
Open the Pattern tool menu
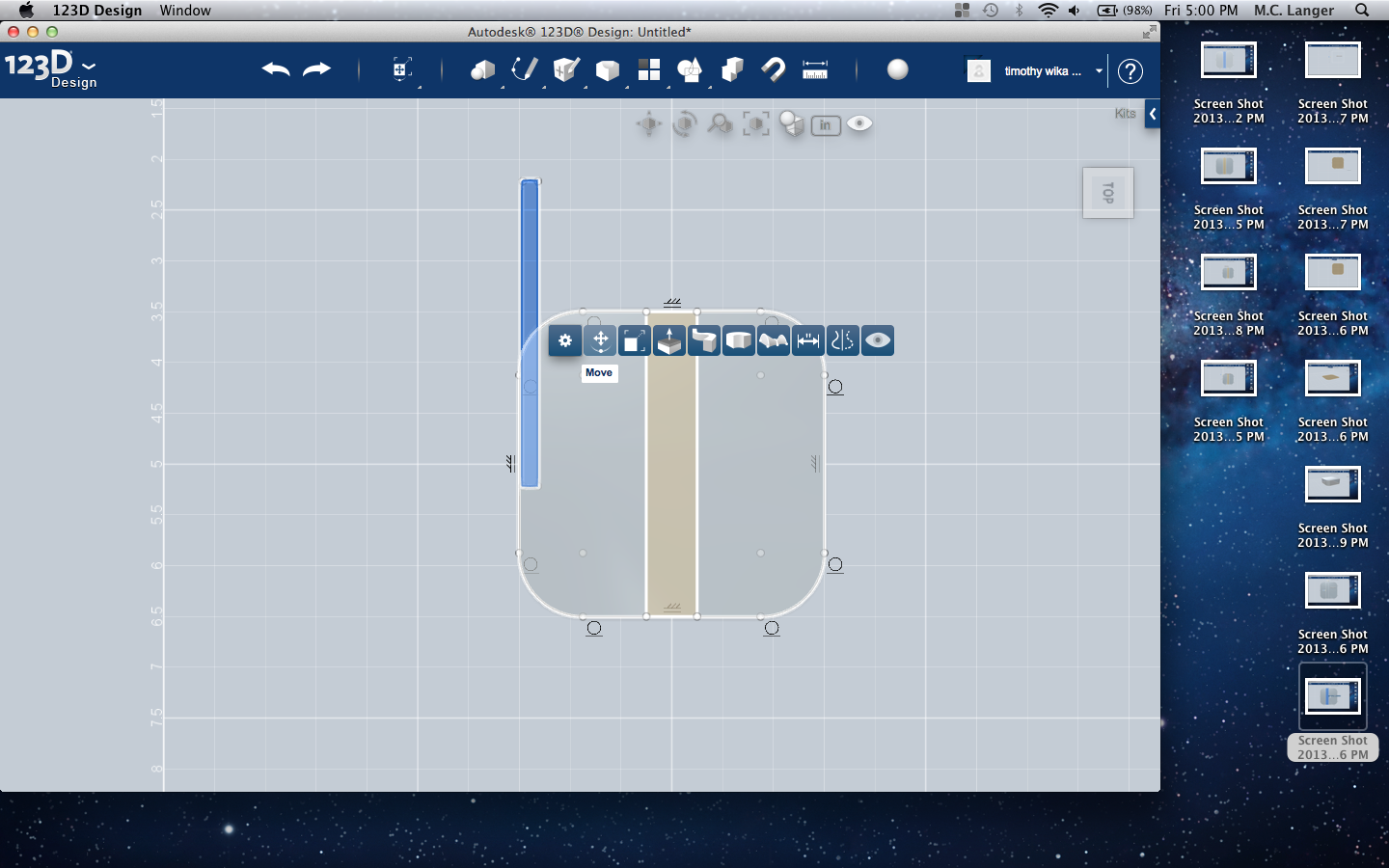point(649,69)
